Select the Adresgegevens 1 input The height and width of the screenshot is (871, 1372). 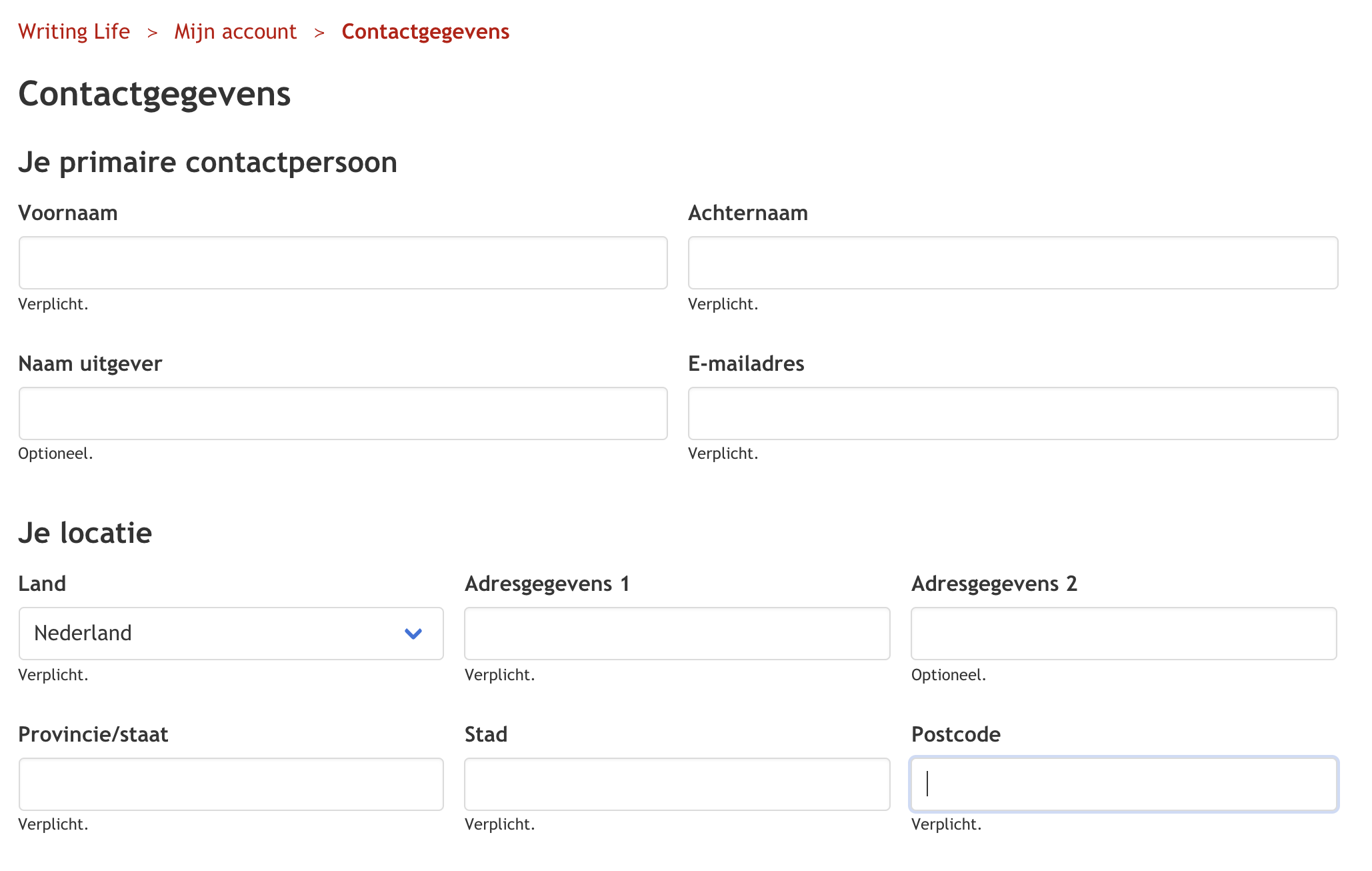coord(677,634)
